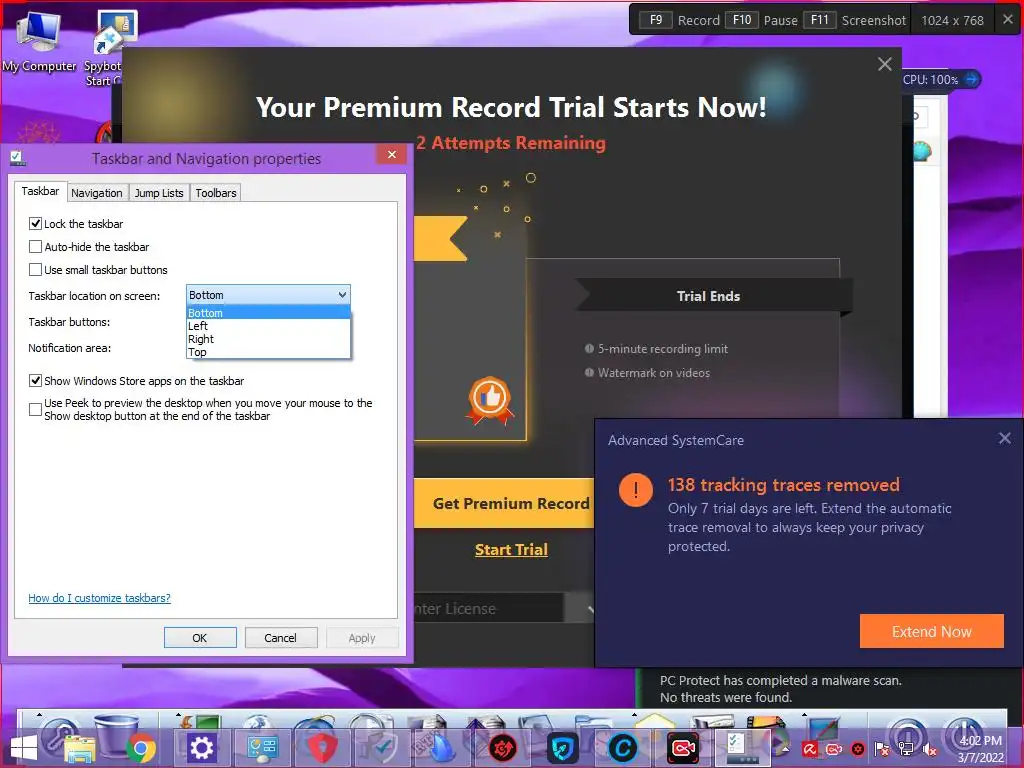Click OK in Taskbar properties
Screen dimensions: 1024x768
click(200, 637)
